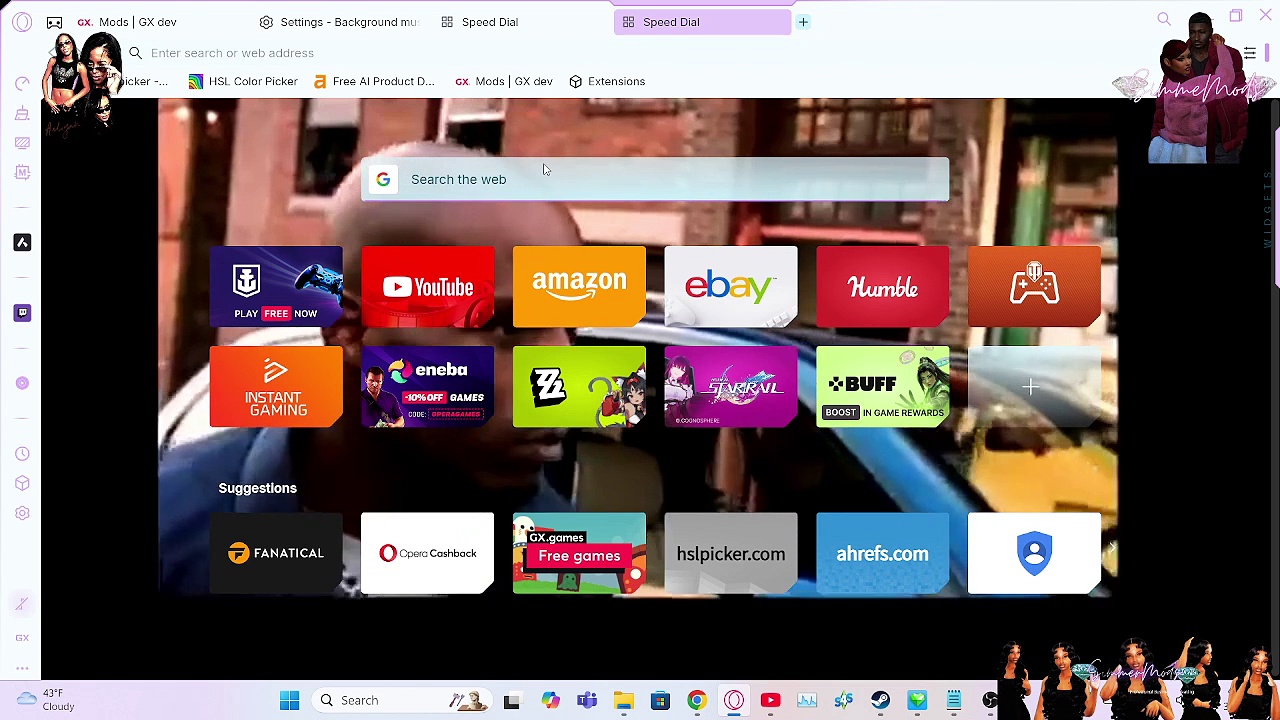Open Extensions bookmark
This screenshot has width=1280, height=720.
(607, 82)
